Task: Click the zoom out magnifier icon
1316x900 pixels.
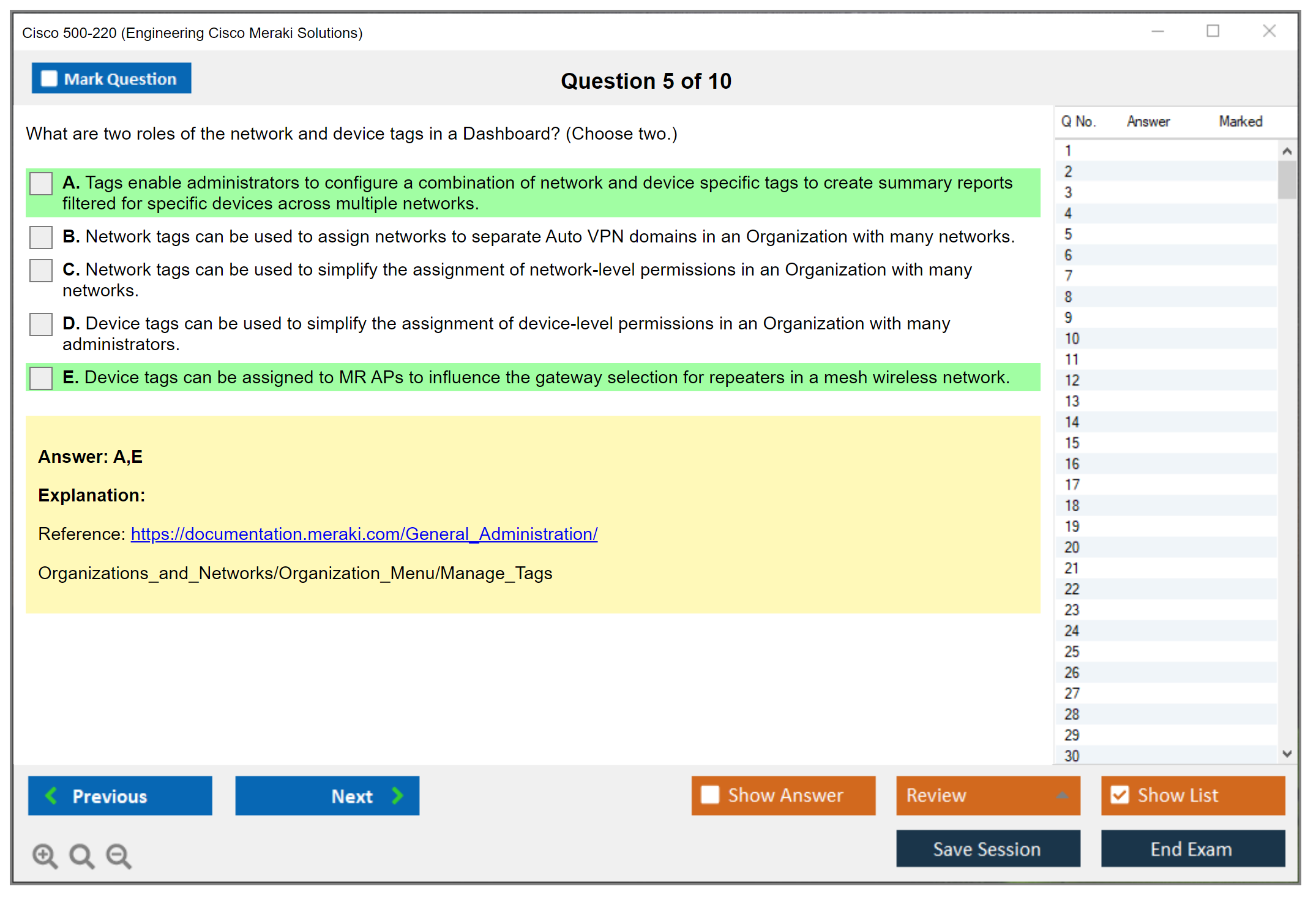Action: click(x=118, y=855)
